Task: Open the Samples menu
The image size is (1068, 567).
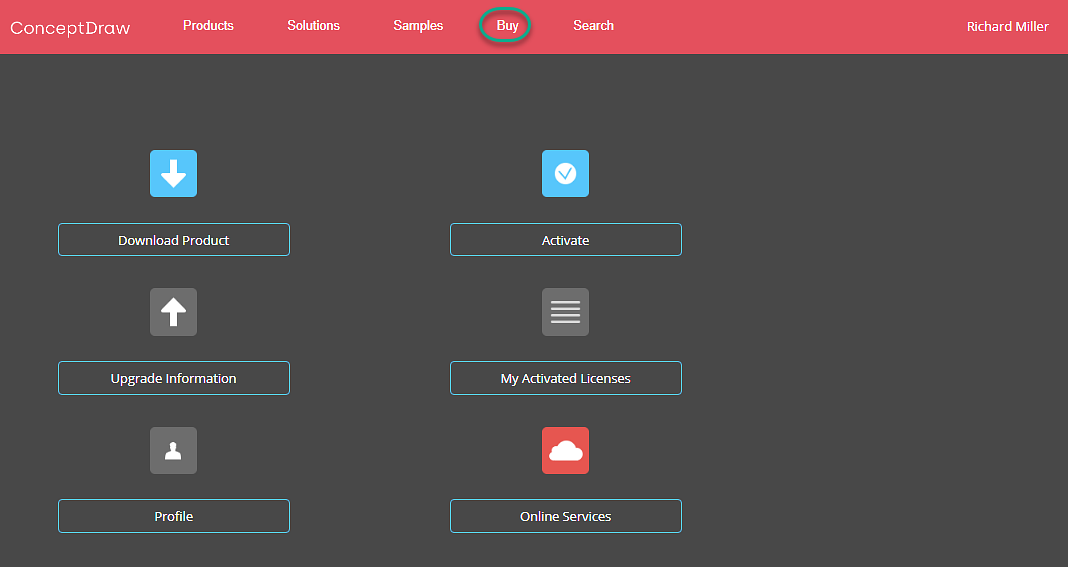Action: [x=418, y=26]
